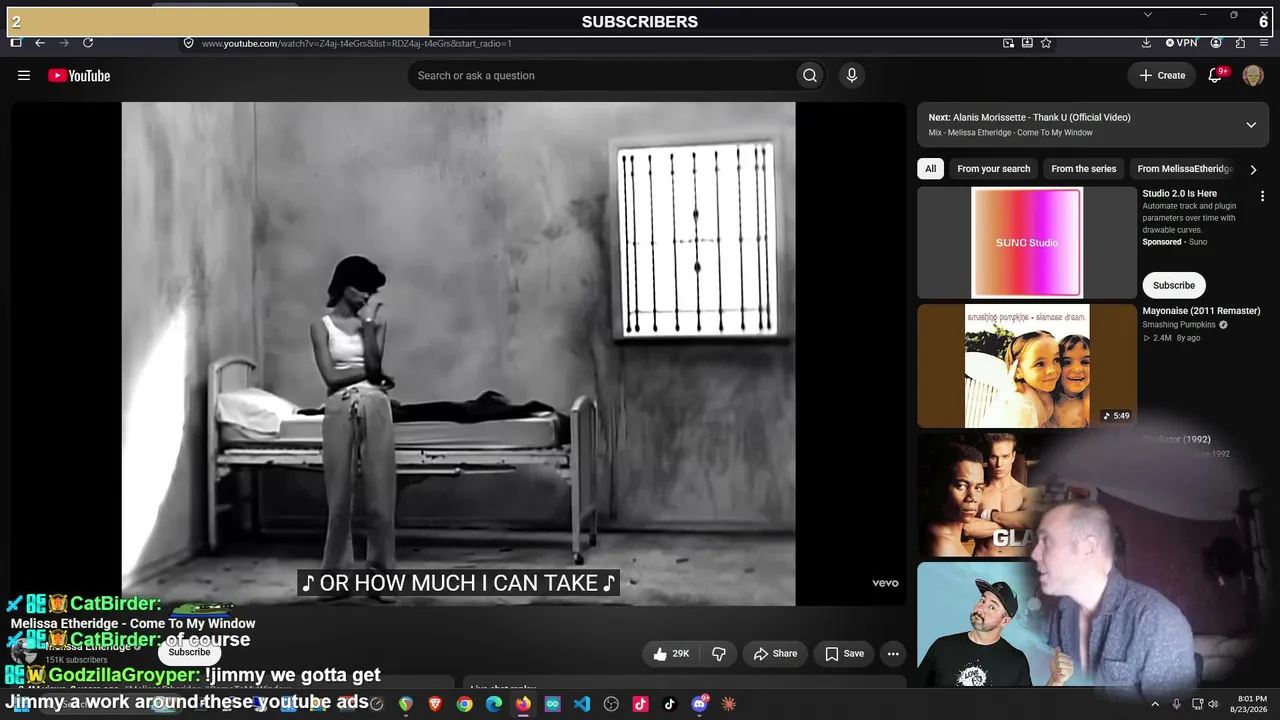This screenshot has width=1280, height=720.
Task: Go back with the browser back arrow
Action: pyautogui.click(x=40, y=43)
